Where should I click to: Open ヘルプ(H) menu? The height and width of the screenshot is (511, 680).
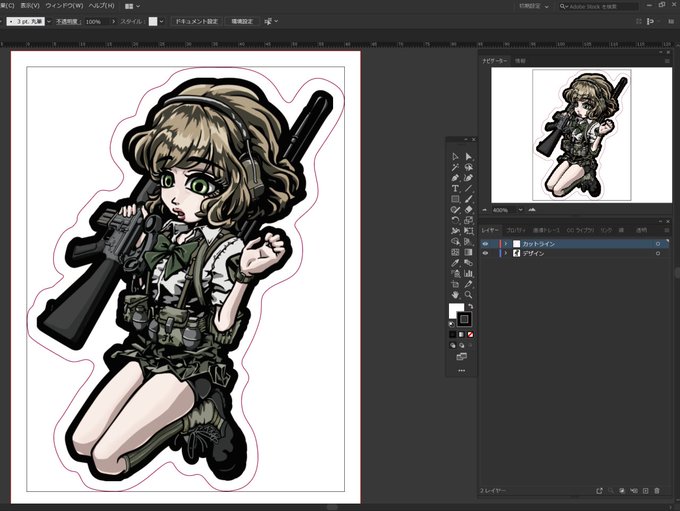pyautogui.click(x=101, y=6)
